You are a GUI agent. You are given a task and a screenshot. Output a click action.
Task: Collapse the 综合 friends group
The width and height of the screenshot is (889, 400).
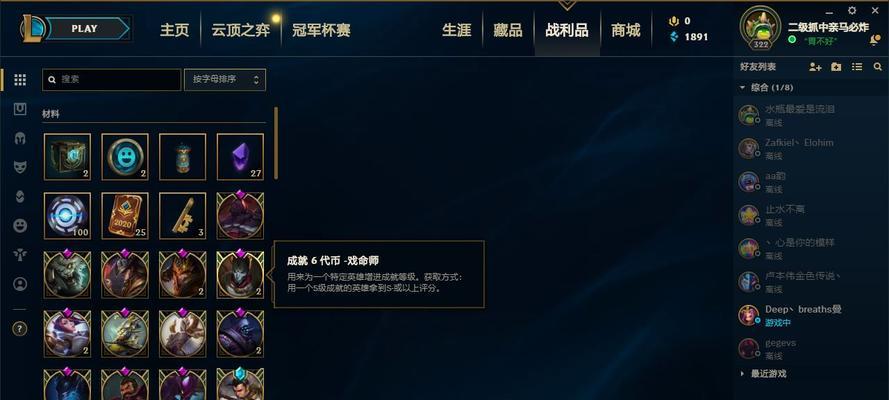[742, 88]
